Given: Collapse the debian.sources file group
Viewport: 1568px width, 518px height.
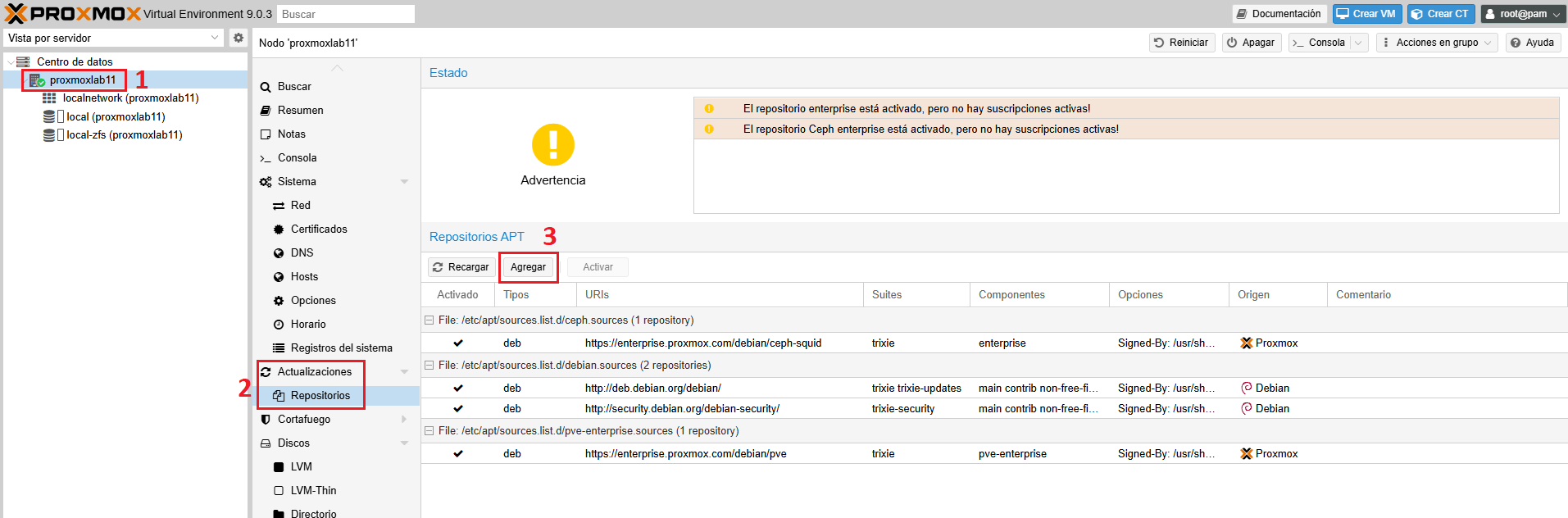Looking at the screenshot, I should click(x=429, y=366).
